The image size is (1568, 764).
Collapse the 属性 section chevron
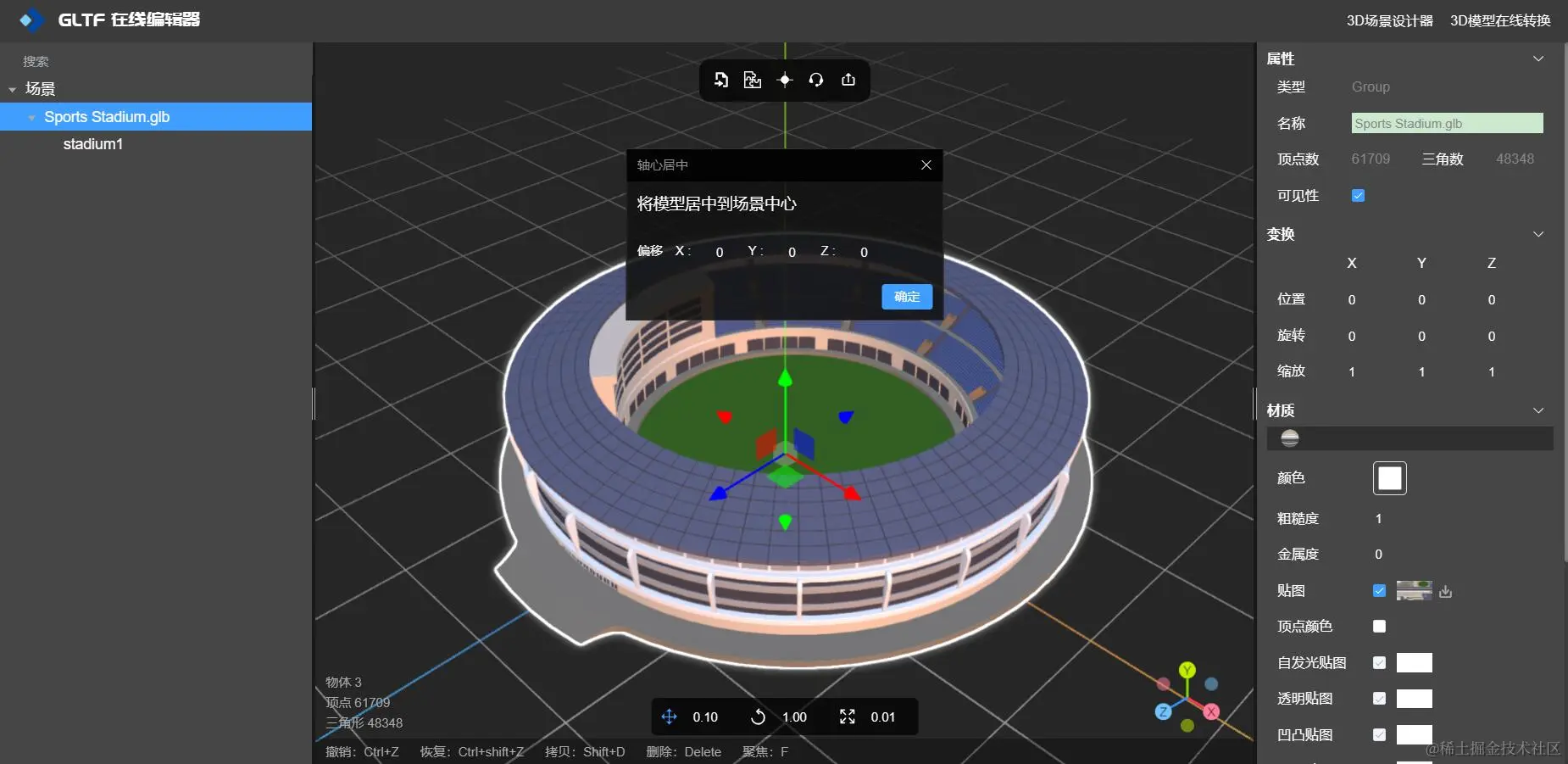pos(1538,59)
